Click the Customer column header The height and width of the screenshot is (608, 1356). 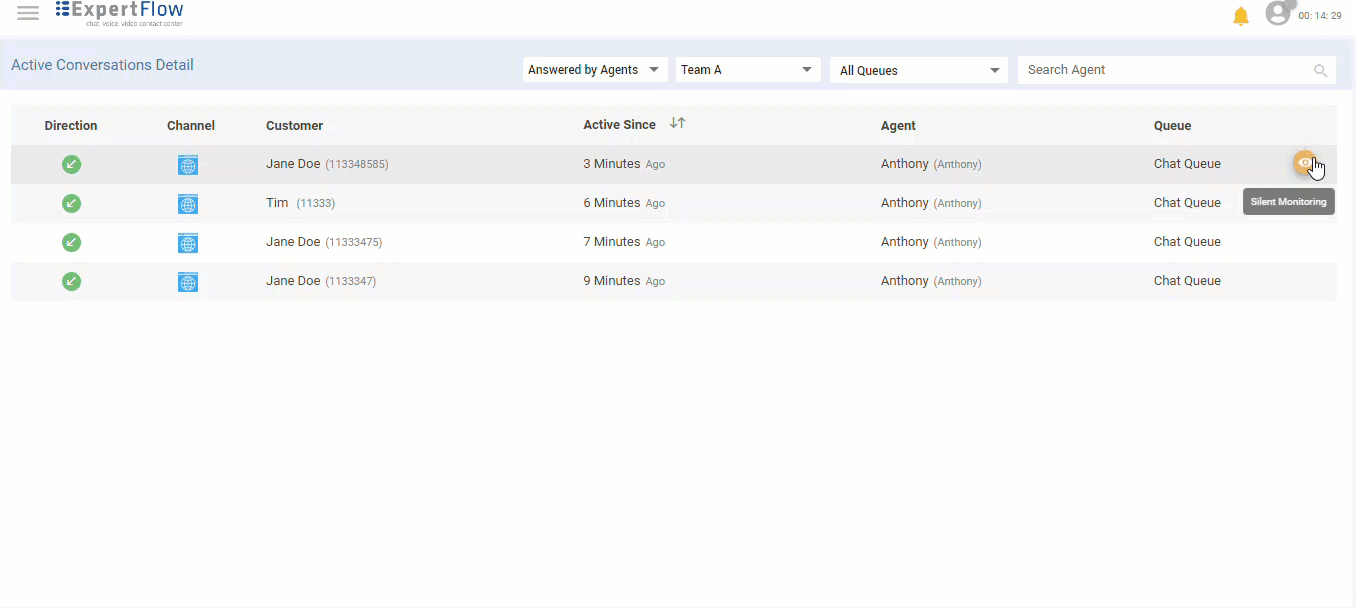[x=294, y=126]
